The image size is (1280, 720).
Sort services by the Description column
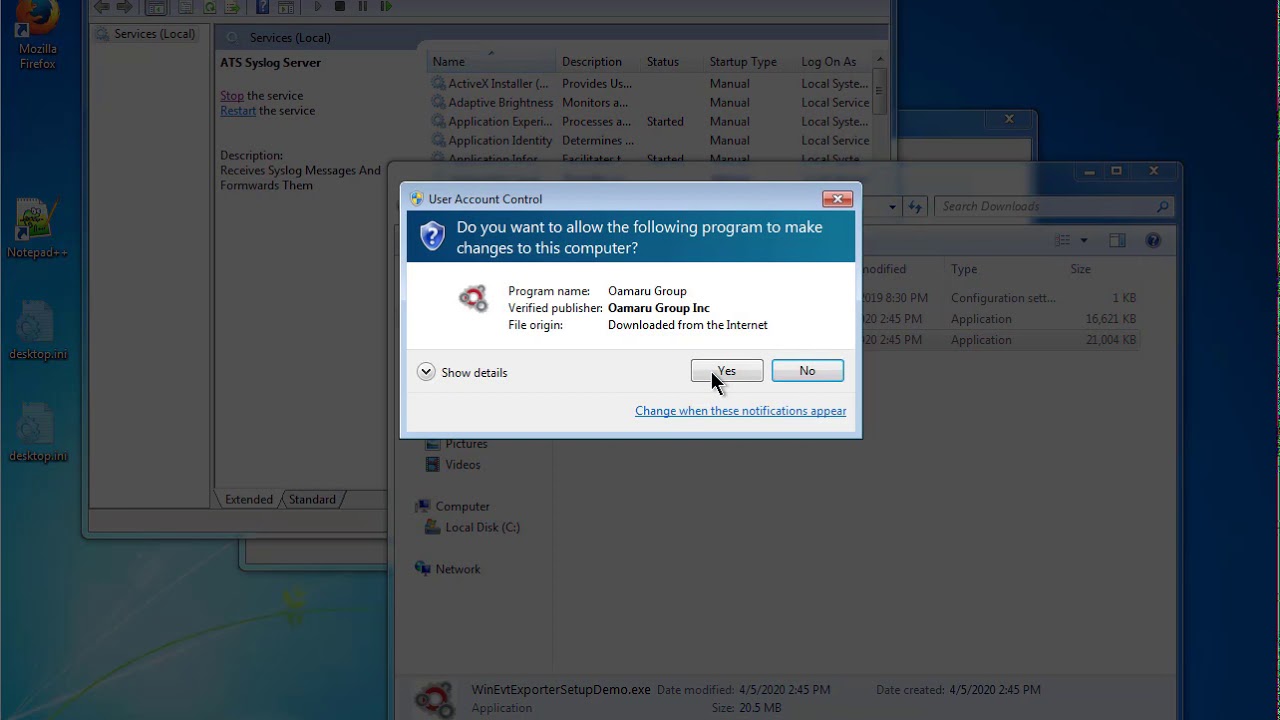click(x=598, y=62)
